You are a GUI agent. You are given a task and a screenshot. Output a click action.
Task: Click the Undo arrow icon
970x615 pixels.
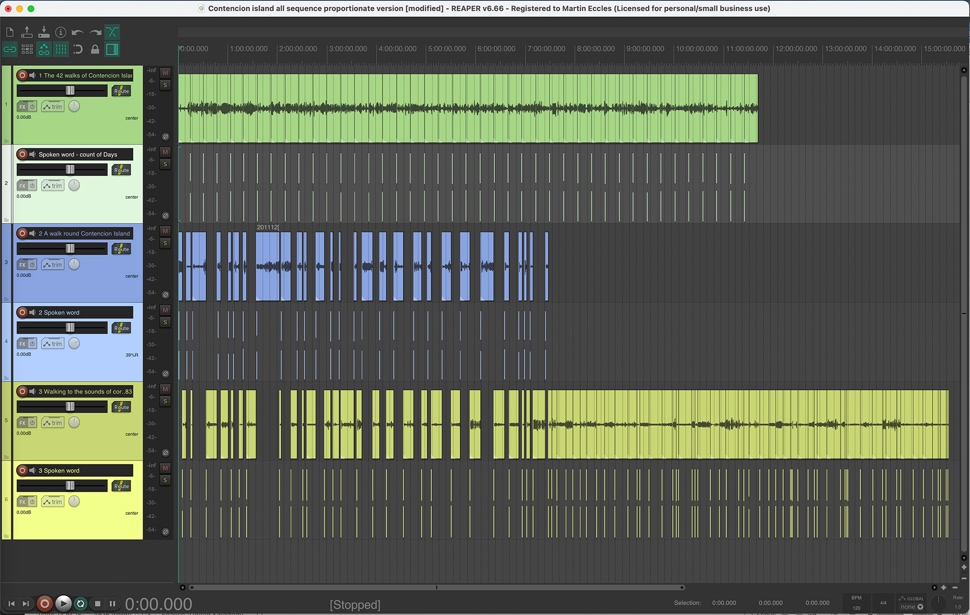point(78,32)
